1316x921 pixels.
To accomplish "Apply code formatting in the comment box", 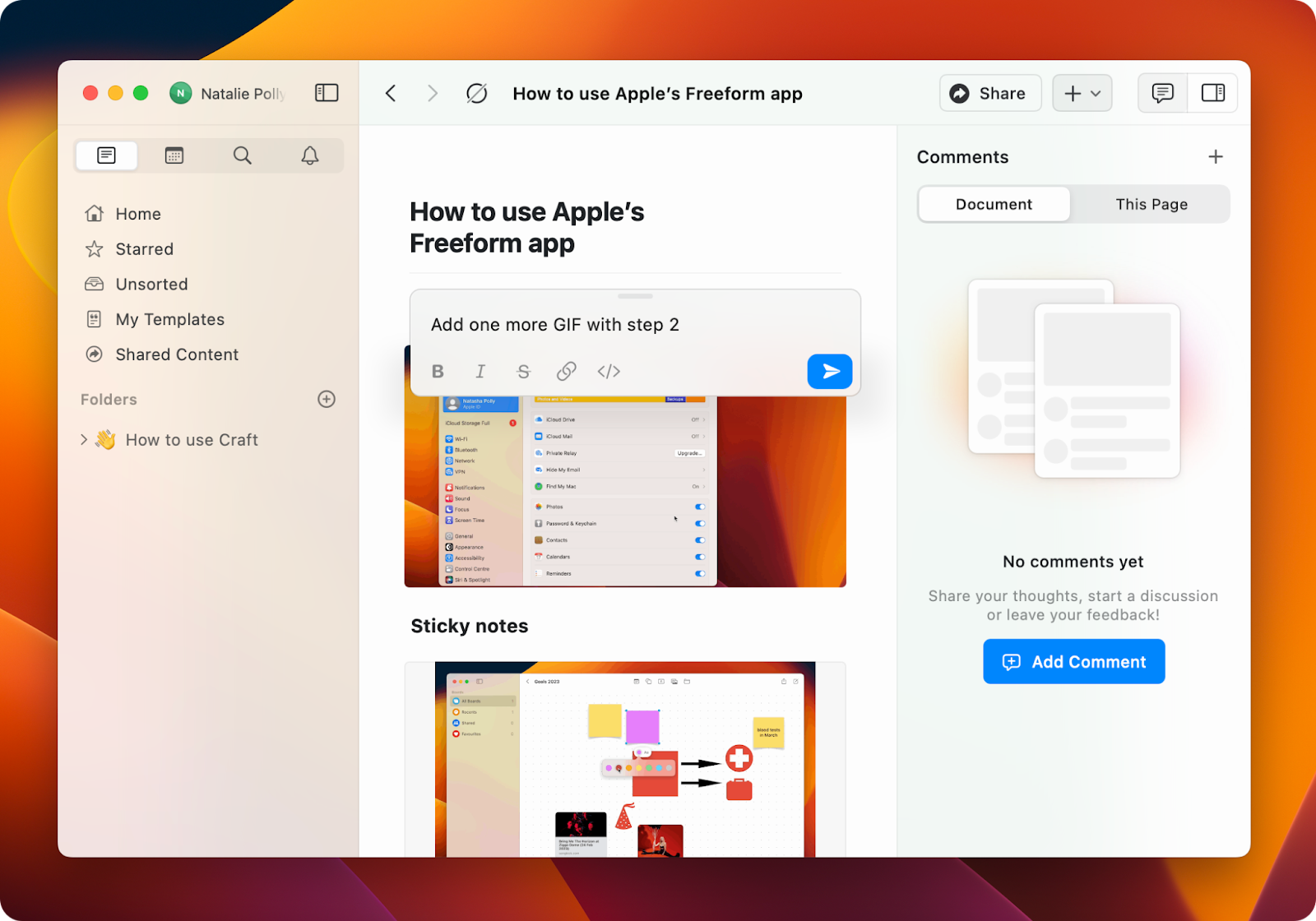I will point(609,371).
